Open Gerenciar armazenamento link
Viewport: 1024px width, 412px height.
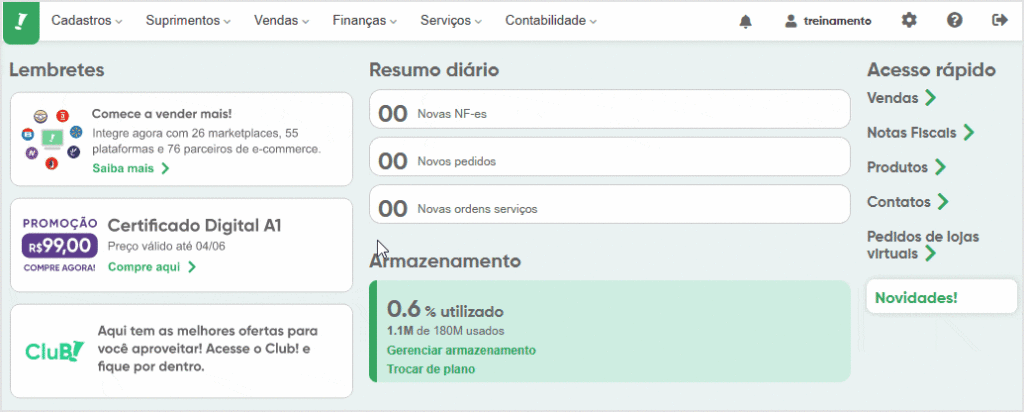click(x=461, y=350)
